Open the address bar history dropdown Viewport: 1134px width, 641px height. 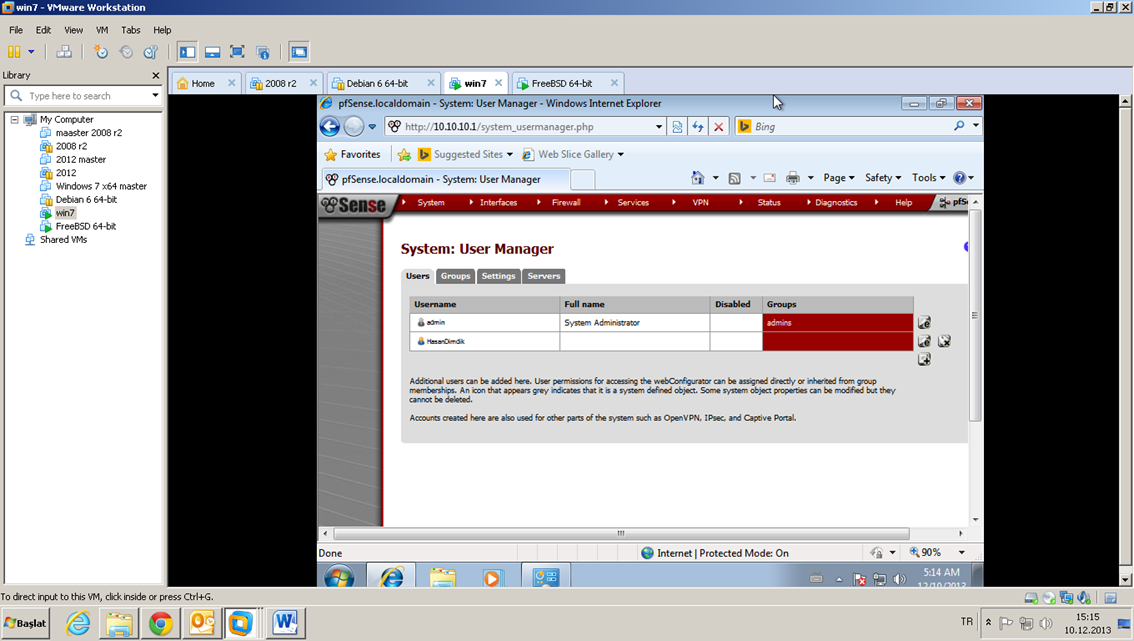[659, 127]
